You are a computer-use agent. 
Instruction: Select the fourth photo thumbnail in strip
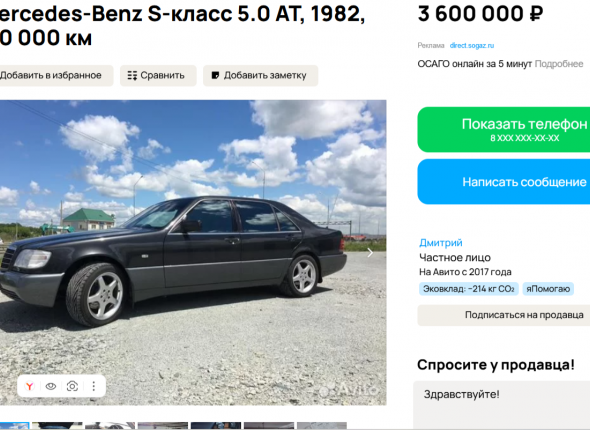163,426
